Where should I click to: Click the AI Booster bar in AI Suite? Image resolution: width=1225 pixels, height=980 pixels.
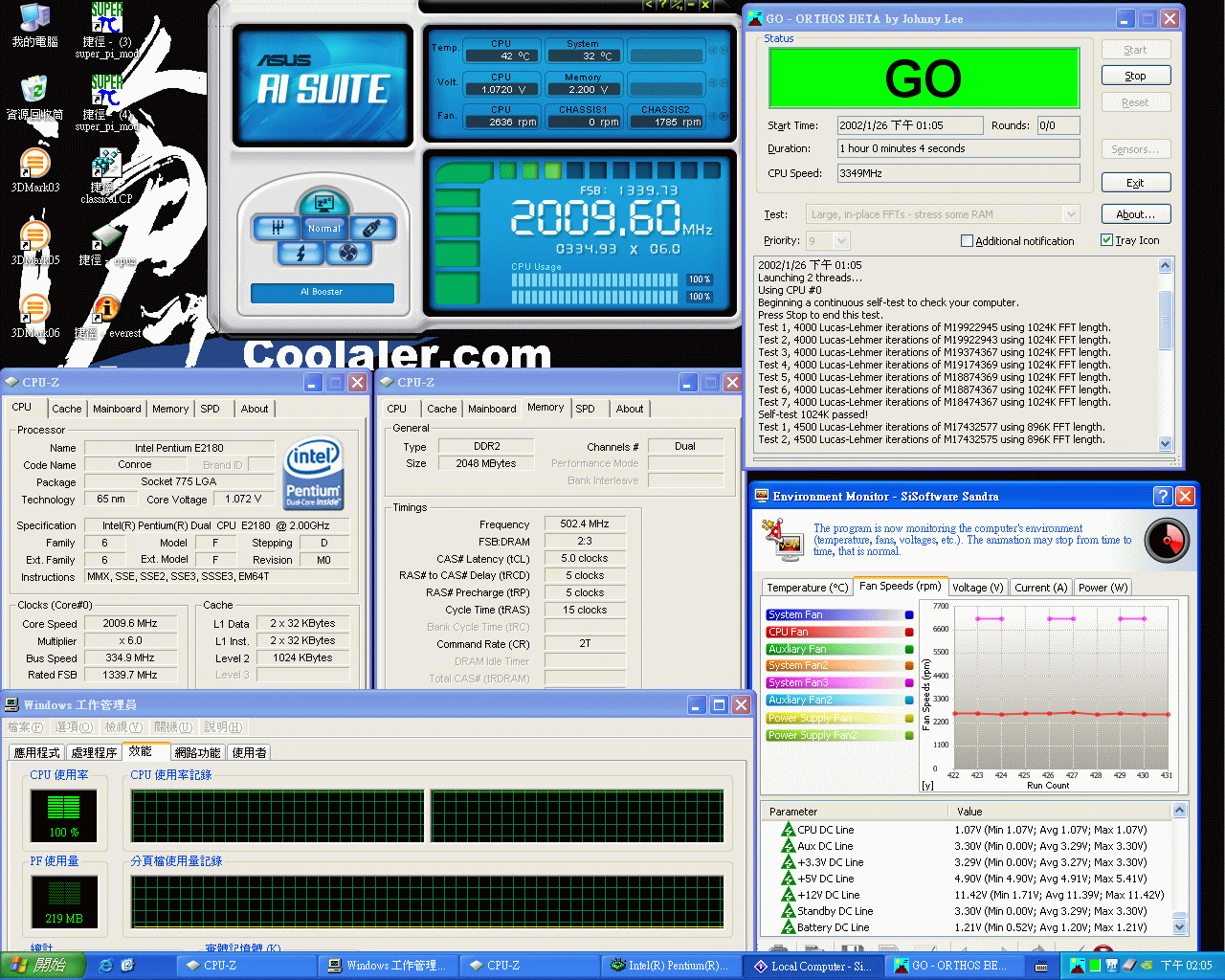point(323,292)
